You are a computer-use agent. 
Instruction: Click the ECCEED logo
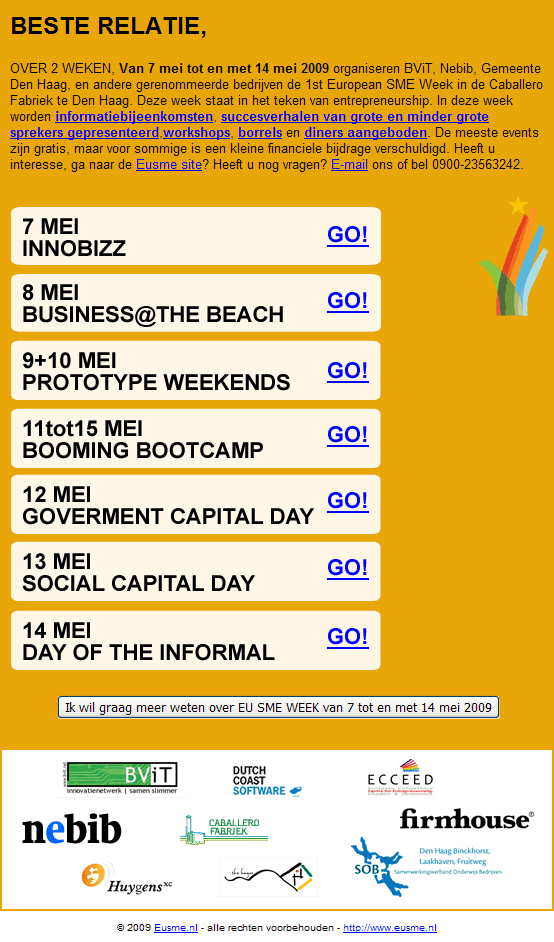(400, 777)
